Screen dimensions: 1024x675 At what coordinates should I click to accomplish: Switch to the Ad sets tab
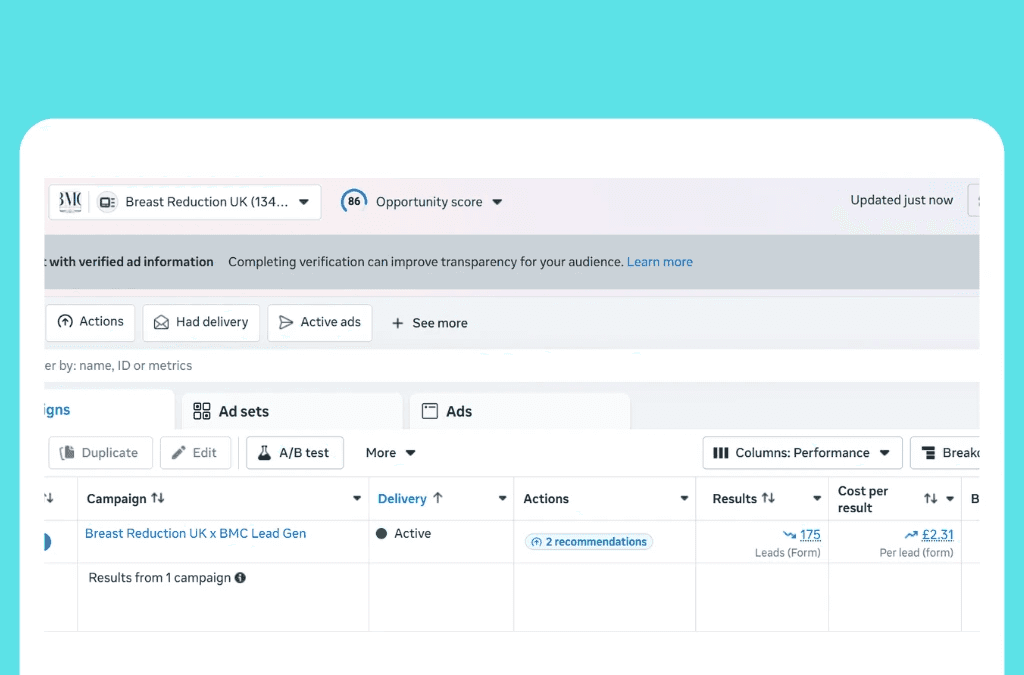click(292, 411)
